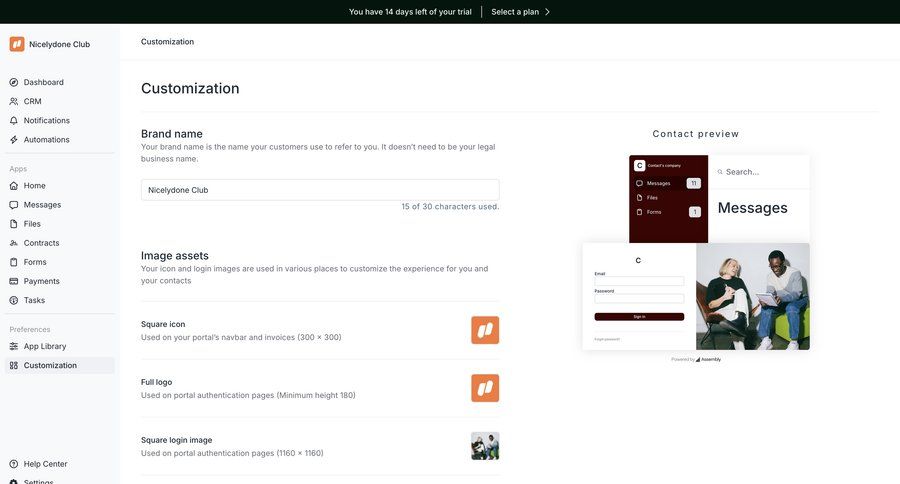This screenshot has width=900, height=484.
Task: Click the Brand name input field
Action: click(x=320, y=190)
